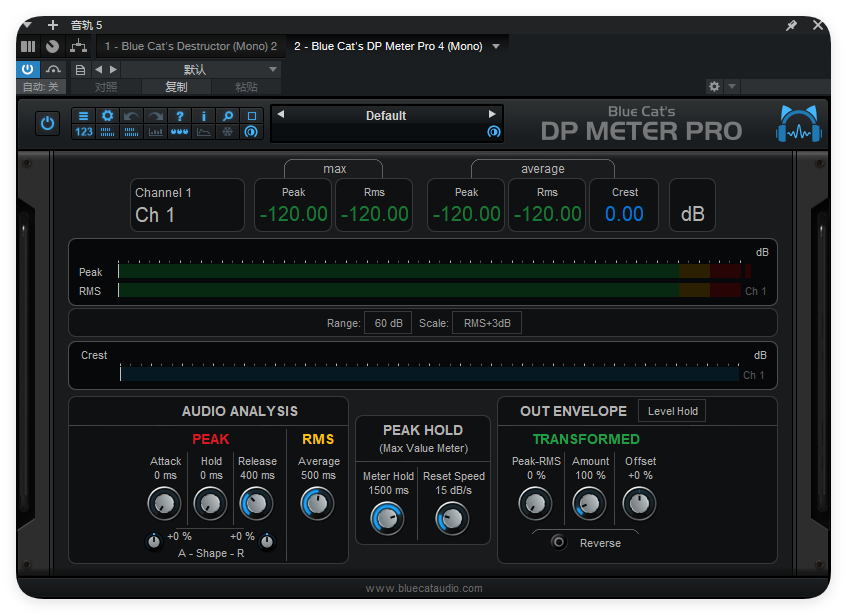The image size is (847, 615).
Task: Pin the plugin window
Action: pyautogui.click(x=791, y=25)
